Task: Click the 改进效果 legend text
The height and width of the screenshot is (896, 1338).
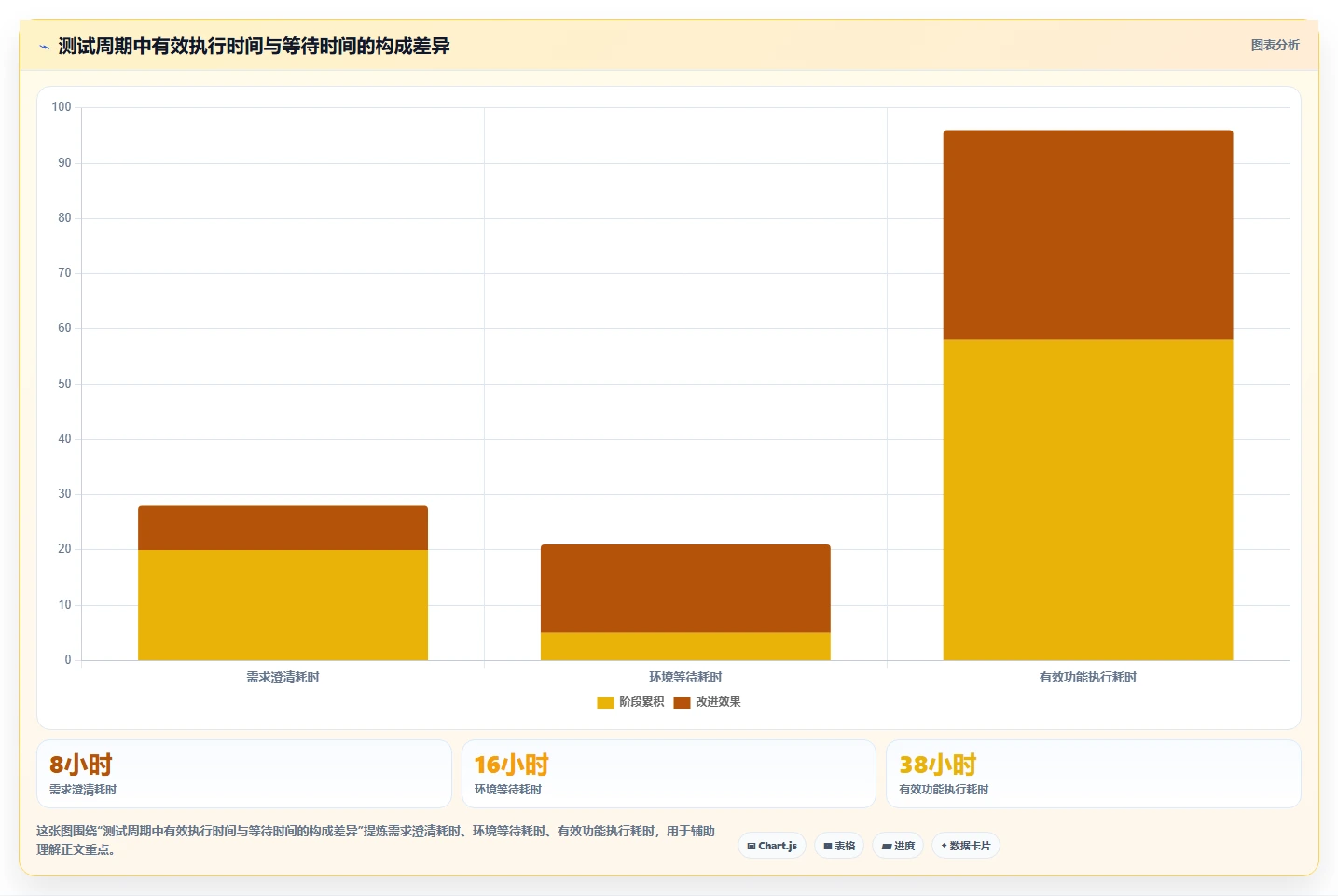Action: pyautogui.click(x=718, y=702)
